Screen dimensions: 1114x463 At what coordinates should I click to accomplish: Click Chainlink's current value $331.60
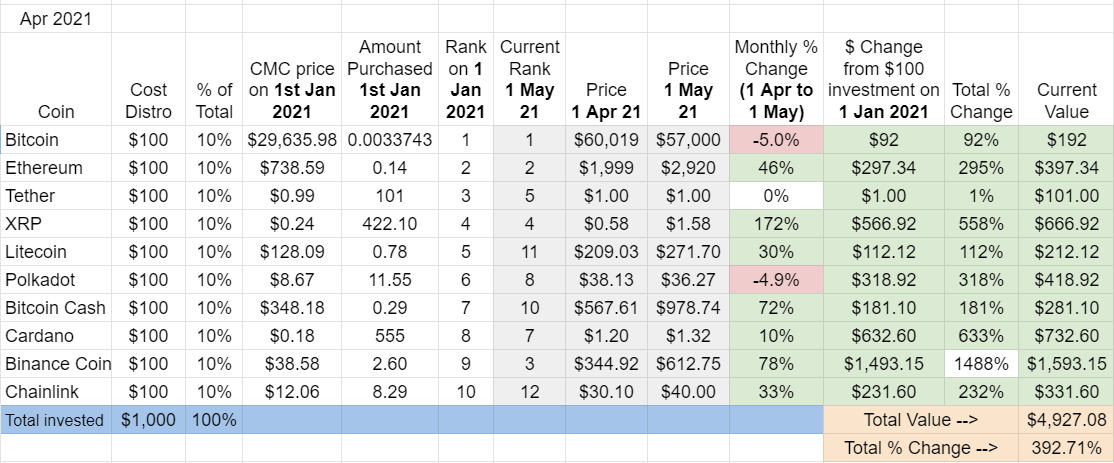tap(1066, 392)
